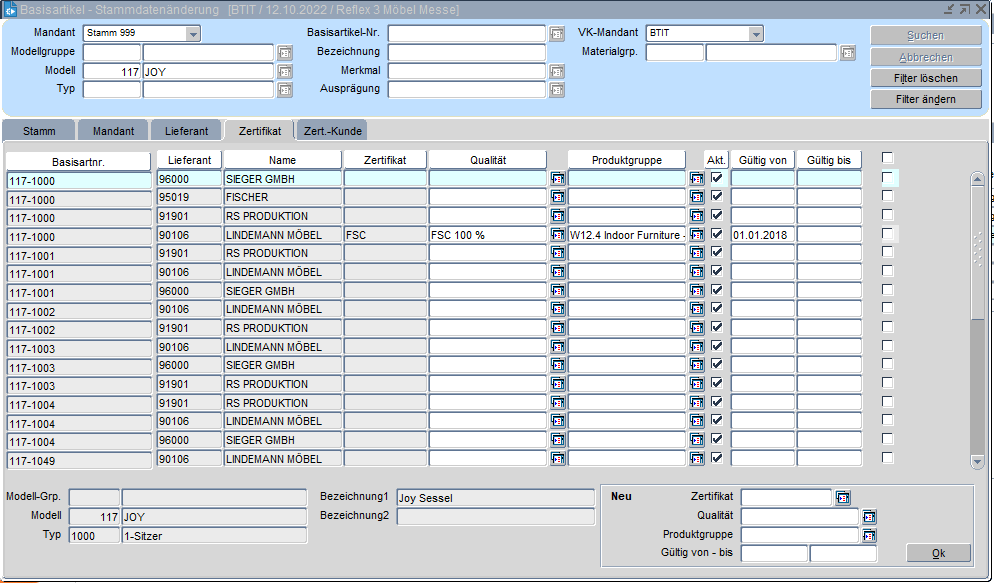Open the VK-Mandant BTIT dropdown
This screenshot has width=994, height=583.
pyautogui.click(x=756, y=34)
